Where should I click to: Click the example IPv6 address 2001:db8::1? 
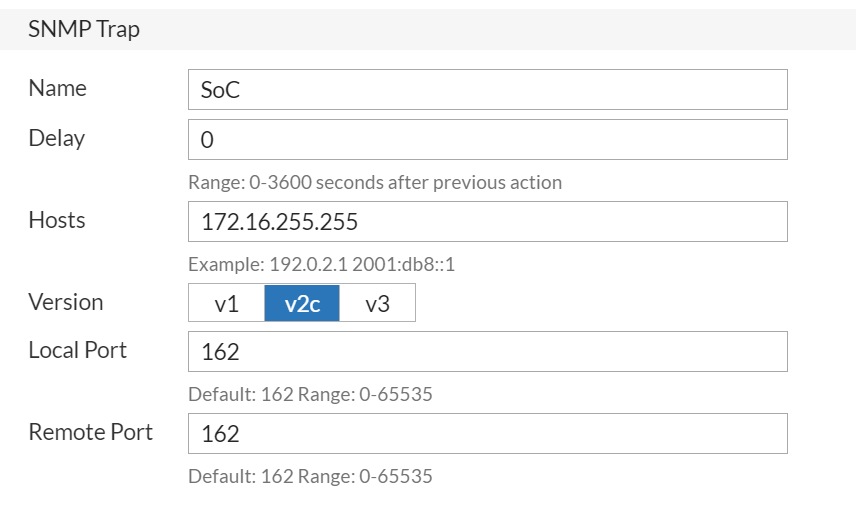coord(404,265)
